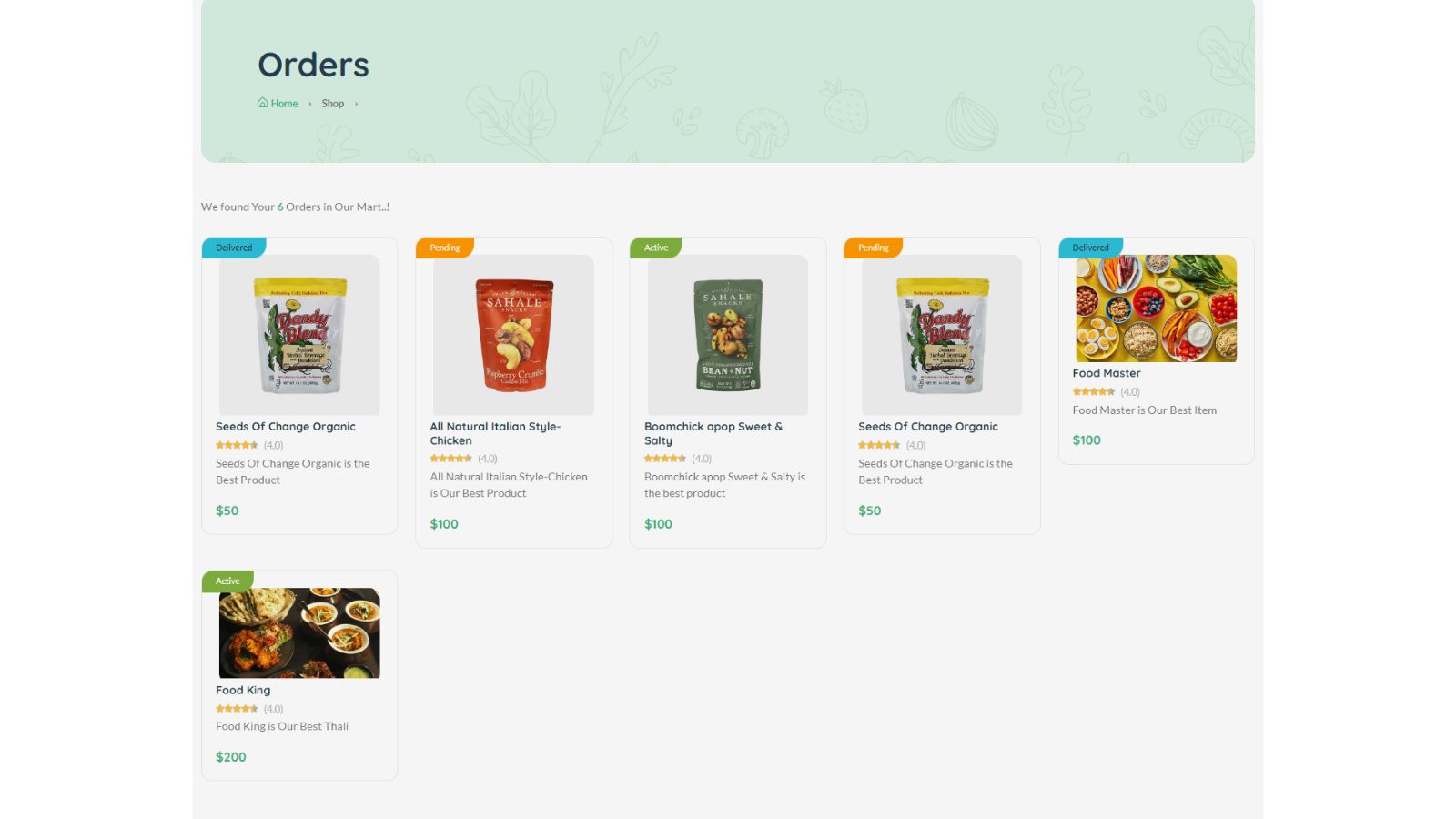Viewport: 1456px width, 819px height.
Task: Click the Active badge on Boomchick order
Action: click(656, 248)
